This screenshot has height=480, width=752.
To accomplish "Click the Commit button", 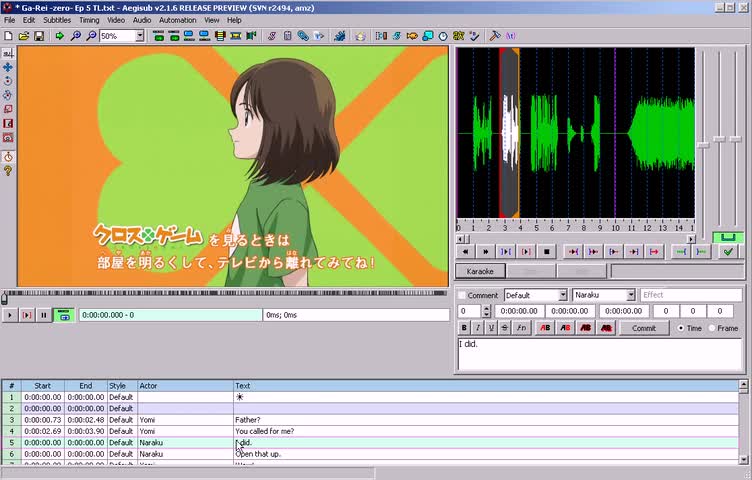I will [x=644, y=328].
